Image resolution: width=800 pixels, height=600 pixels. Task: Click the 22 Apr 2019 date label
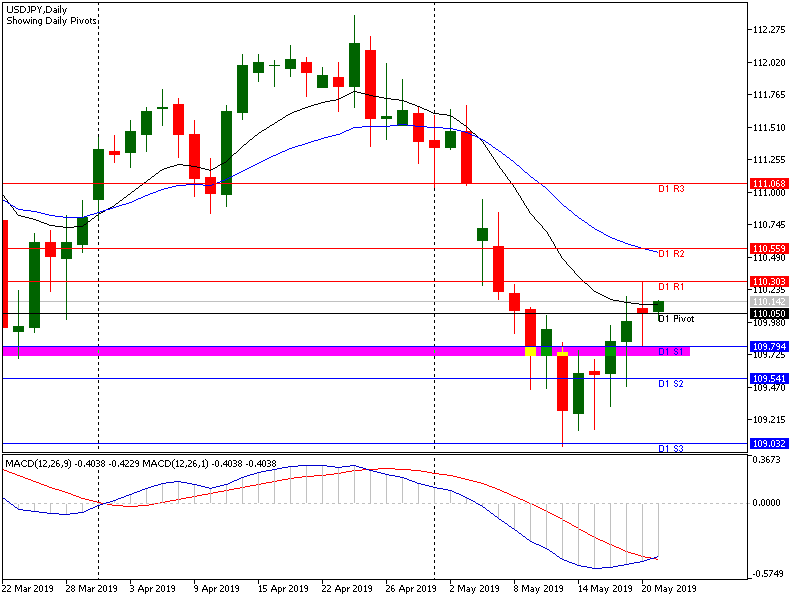coord(347,589)
